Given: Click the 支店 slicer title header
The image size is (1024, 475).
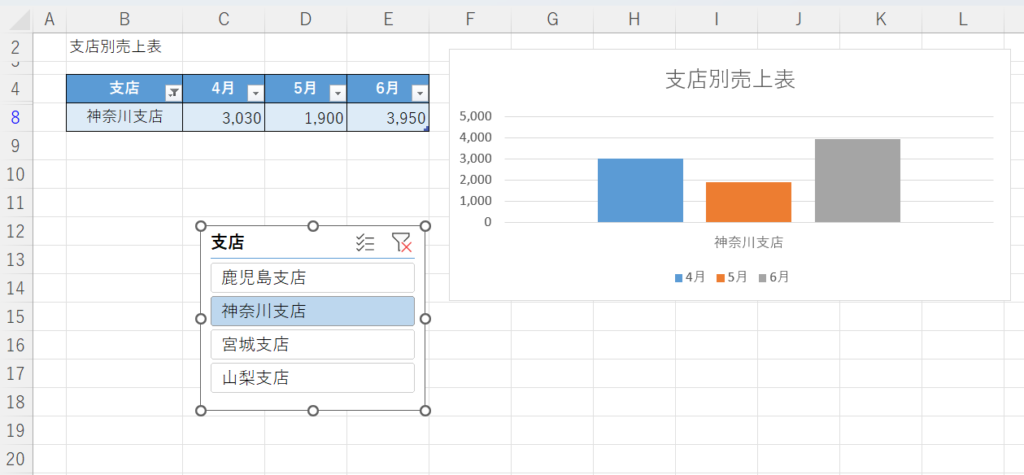Looking at the screenshot, I should pyautogui.click(x=228, y=242).
